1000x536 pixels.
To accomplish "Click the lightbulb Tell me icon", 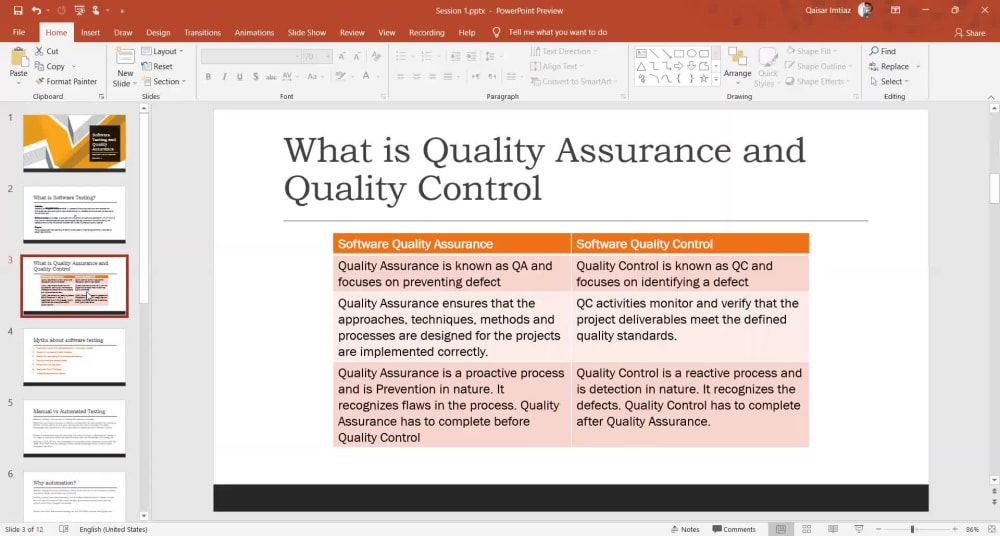I will [496, 32].
